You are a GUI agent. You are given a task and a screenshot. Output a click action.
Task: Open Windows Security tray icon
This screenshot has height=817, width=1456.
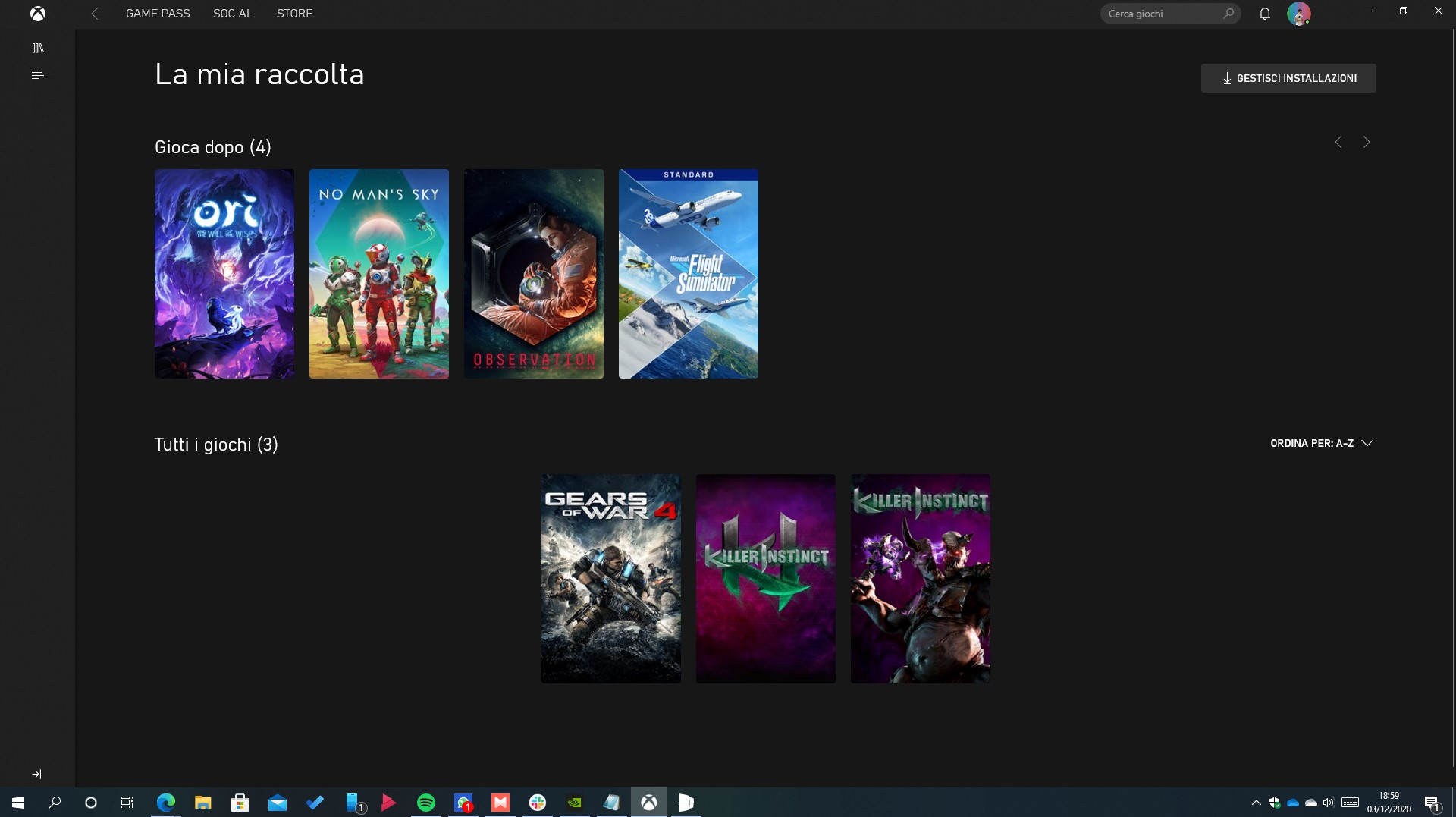pos(1275,803)
